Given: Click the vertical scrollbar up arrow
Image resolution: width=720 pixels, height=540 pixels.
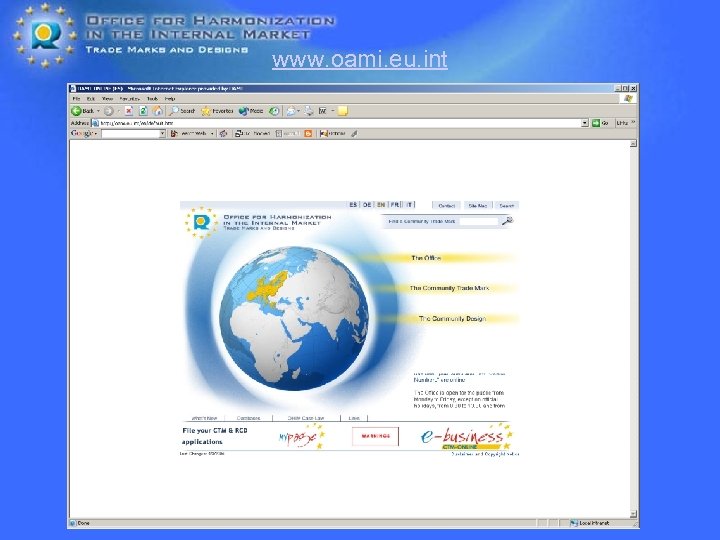Looking at the screenshot, I should click(x=633, y=144).
